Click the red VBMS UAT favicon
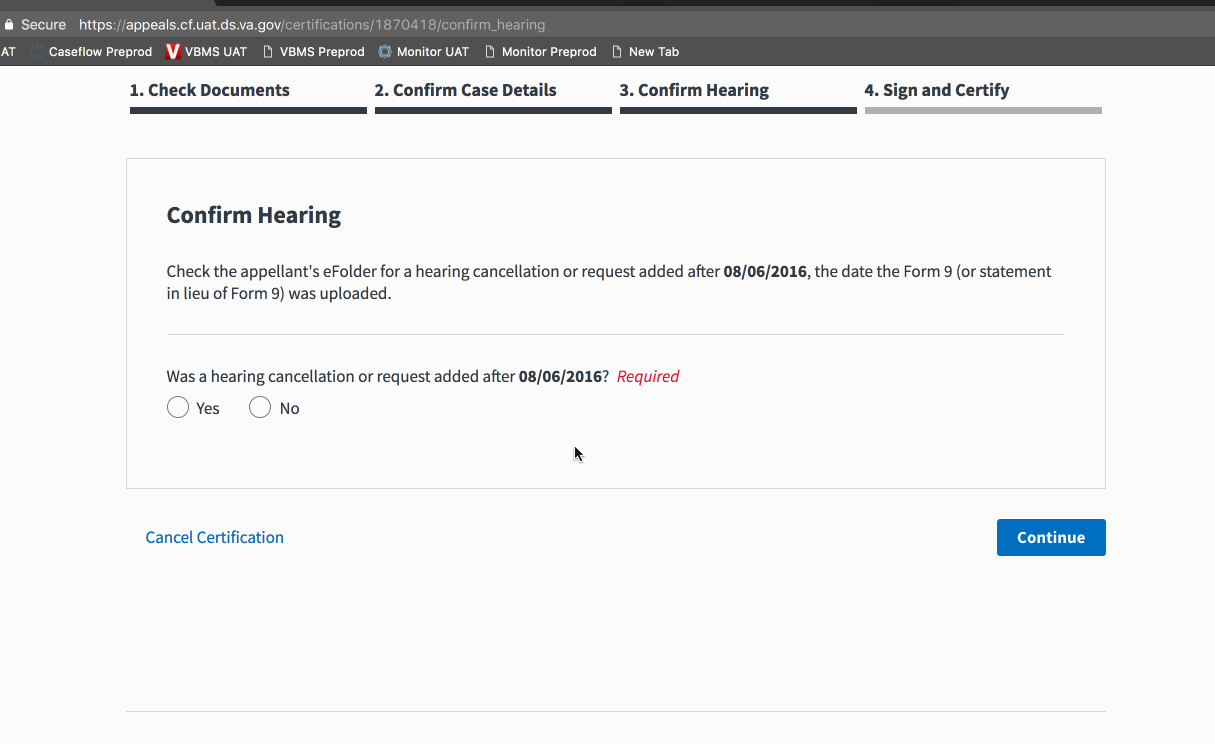 tap(173, 52)
